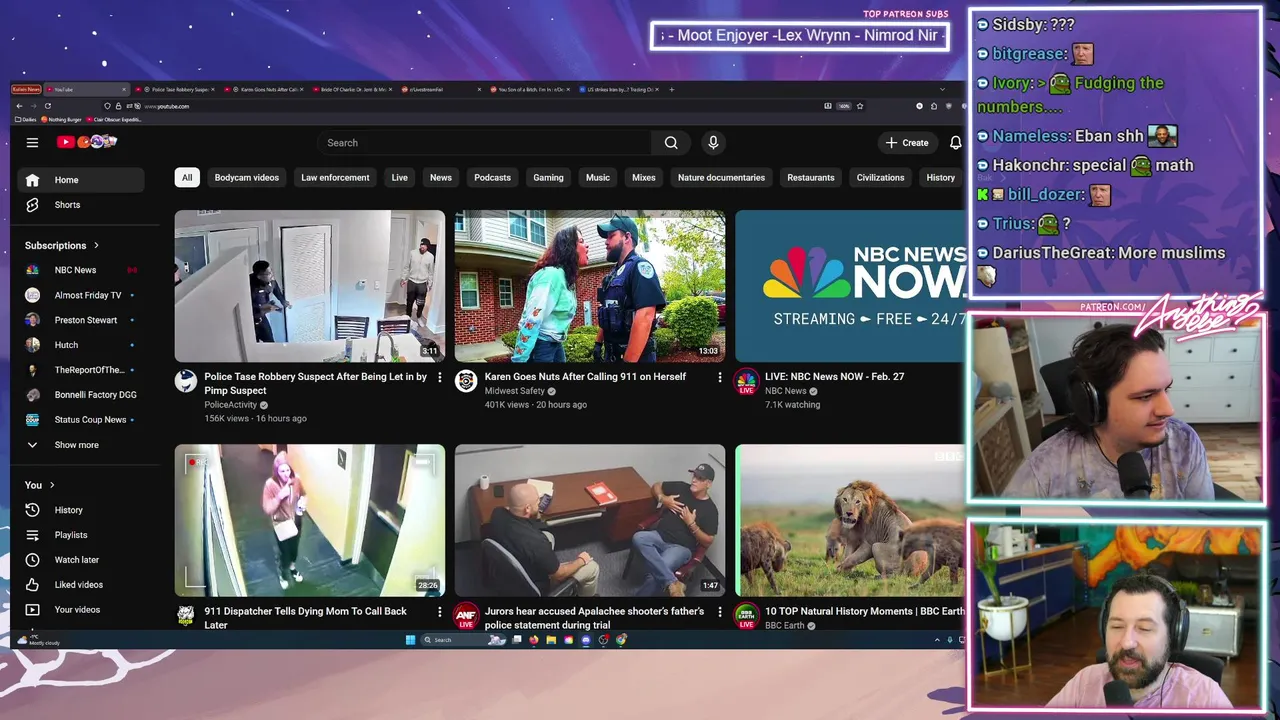Expand the You section chevron

[50, 485]
